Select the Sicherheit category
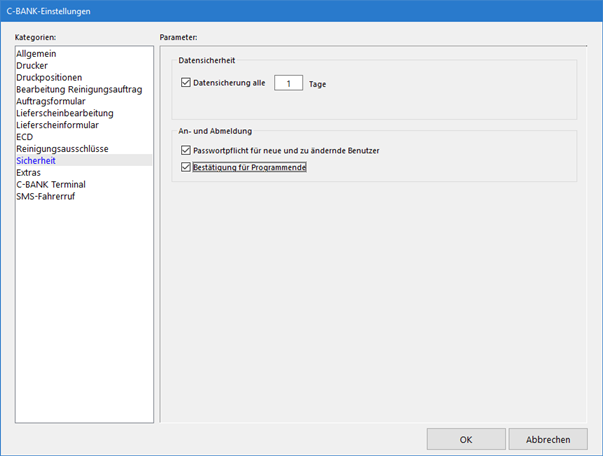 tap(38, 161)
